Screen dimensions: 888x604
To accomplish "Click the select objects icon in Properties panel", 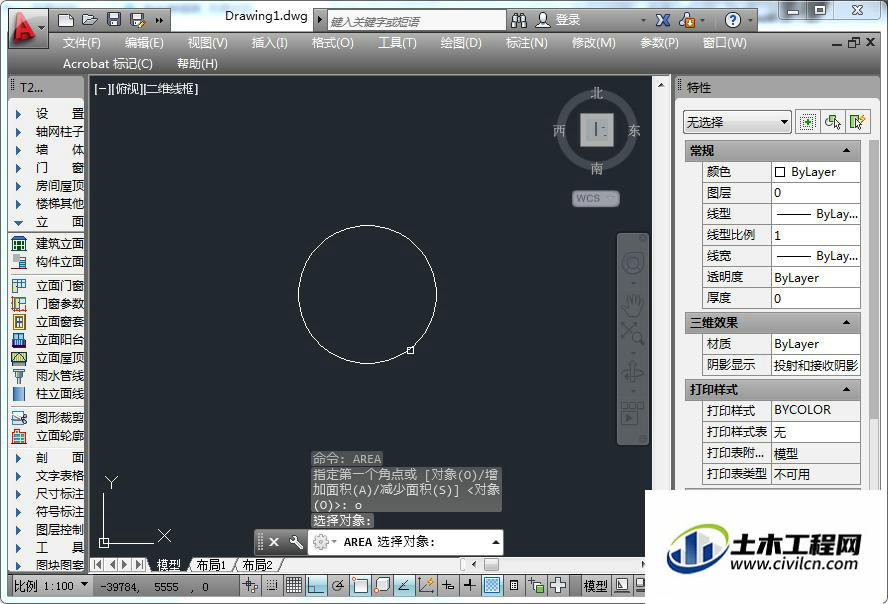I will (x=832, y=122).
